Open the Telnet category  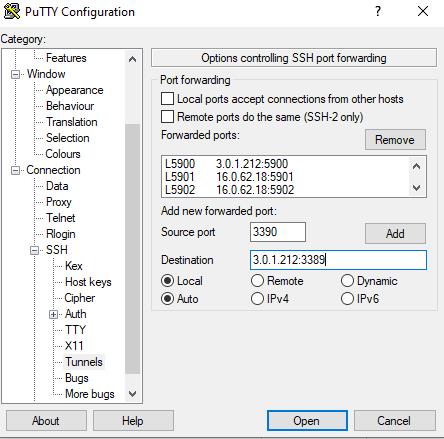tap(61, 218)
